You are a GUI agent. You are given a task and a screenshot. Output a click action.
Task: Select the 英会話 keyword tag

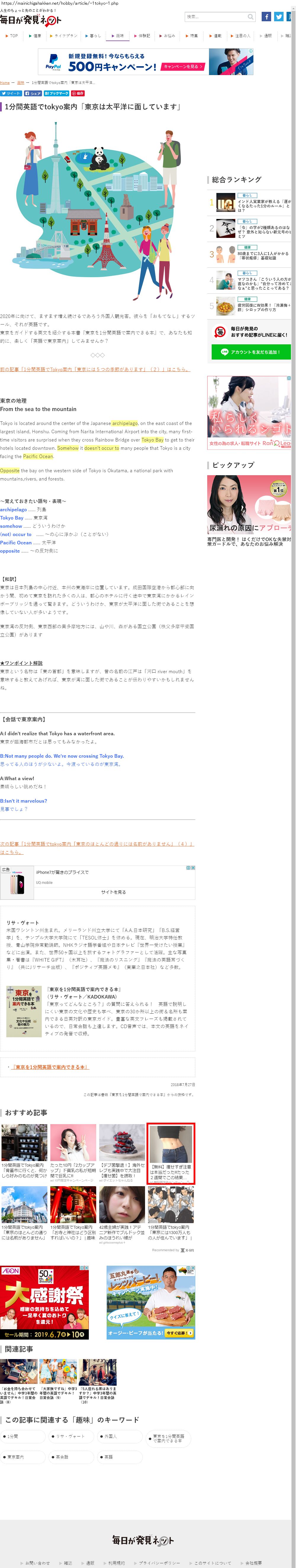pyautogui.click(x=71, y=1457)
